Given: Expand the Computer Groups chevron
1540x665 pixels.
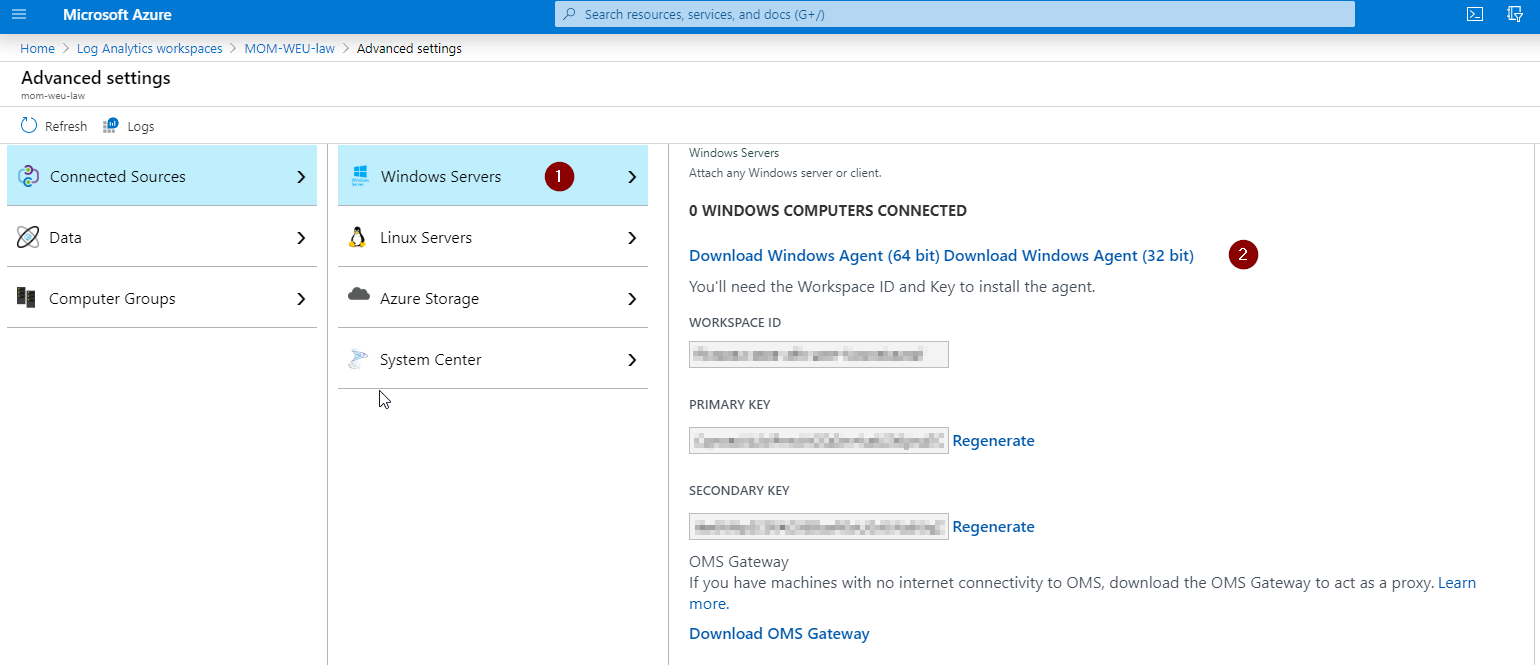Looking at the screenshot, I should (x=301, y=299).
